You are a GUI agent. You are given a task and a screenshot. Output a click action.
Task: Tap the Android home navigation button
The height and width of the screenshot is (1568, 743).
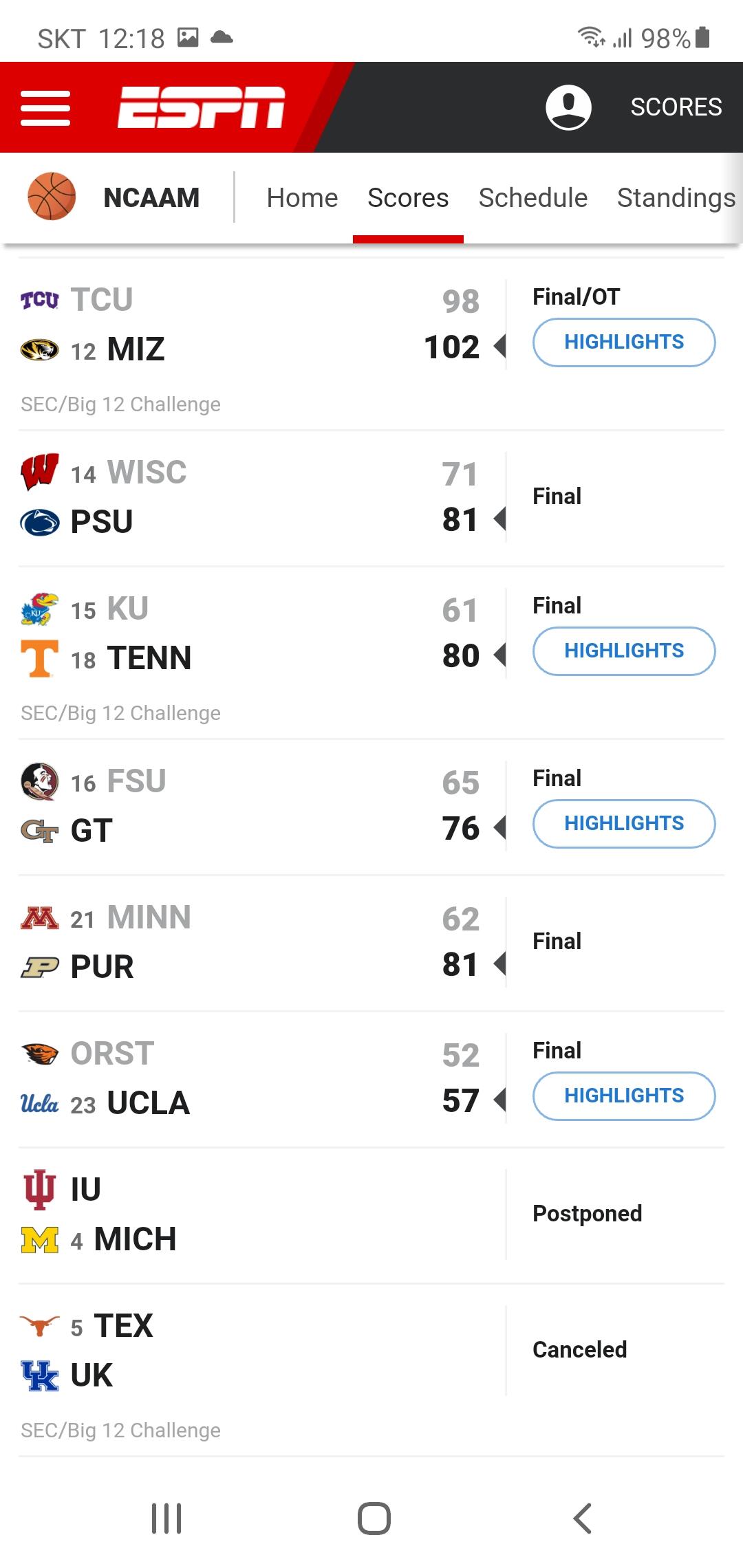coord(374,1518)
